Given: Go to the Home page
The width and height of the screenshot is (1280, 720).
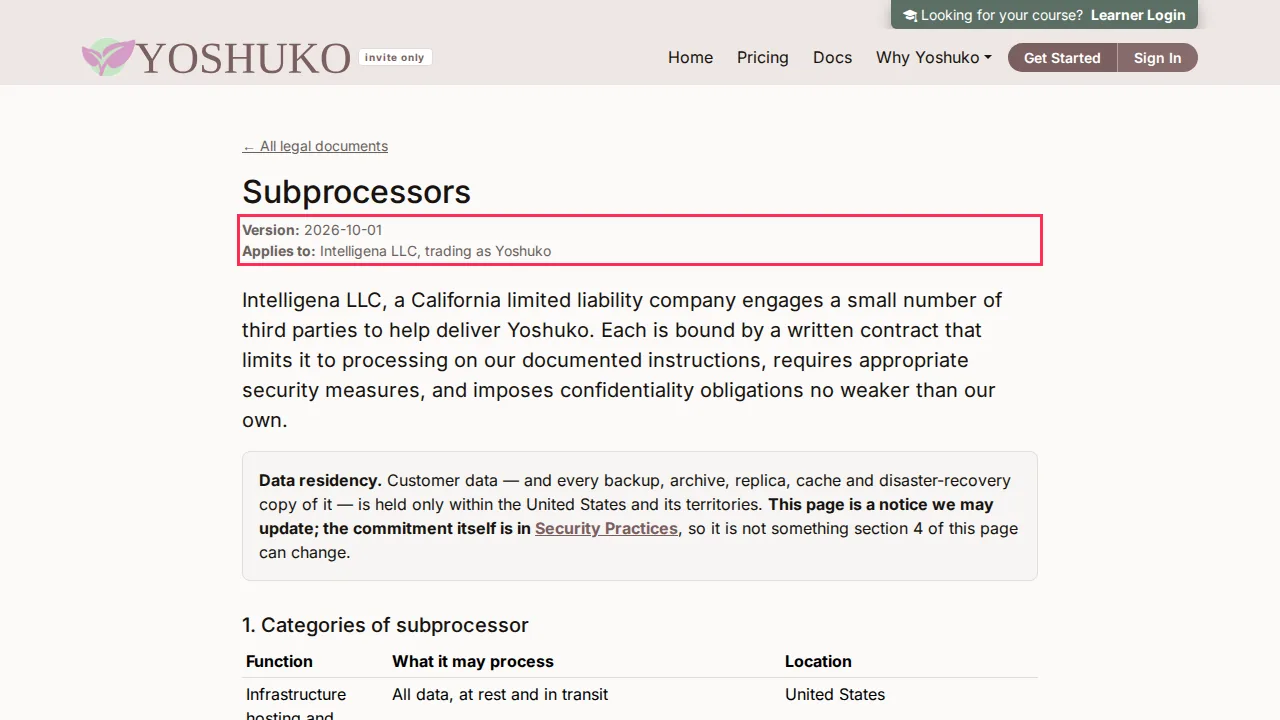Looking at the screenshot, I should pyautogui.click(x=690, y=57).
